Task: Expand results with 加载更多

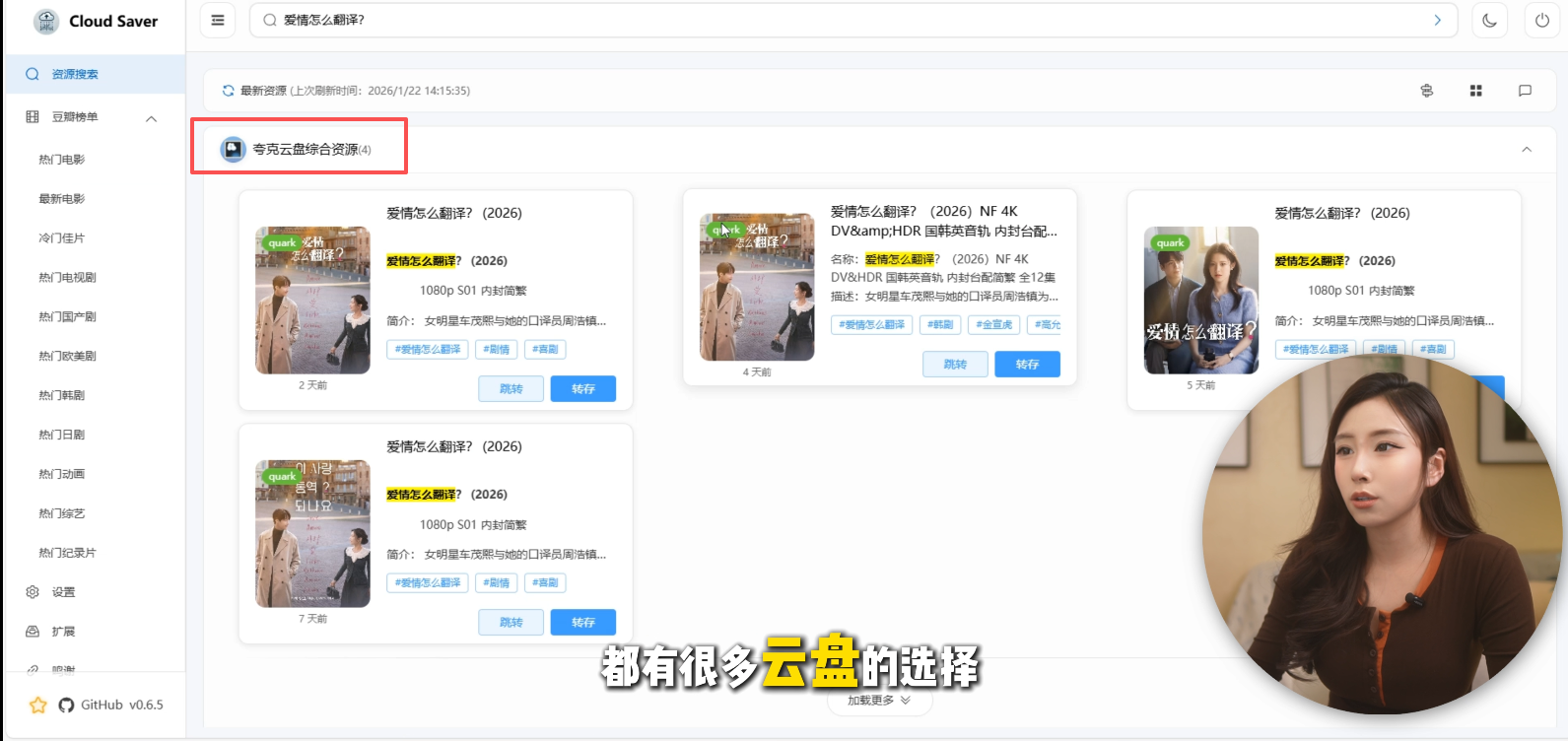Action: pos(878,700)
